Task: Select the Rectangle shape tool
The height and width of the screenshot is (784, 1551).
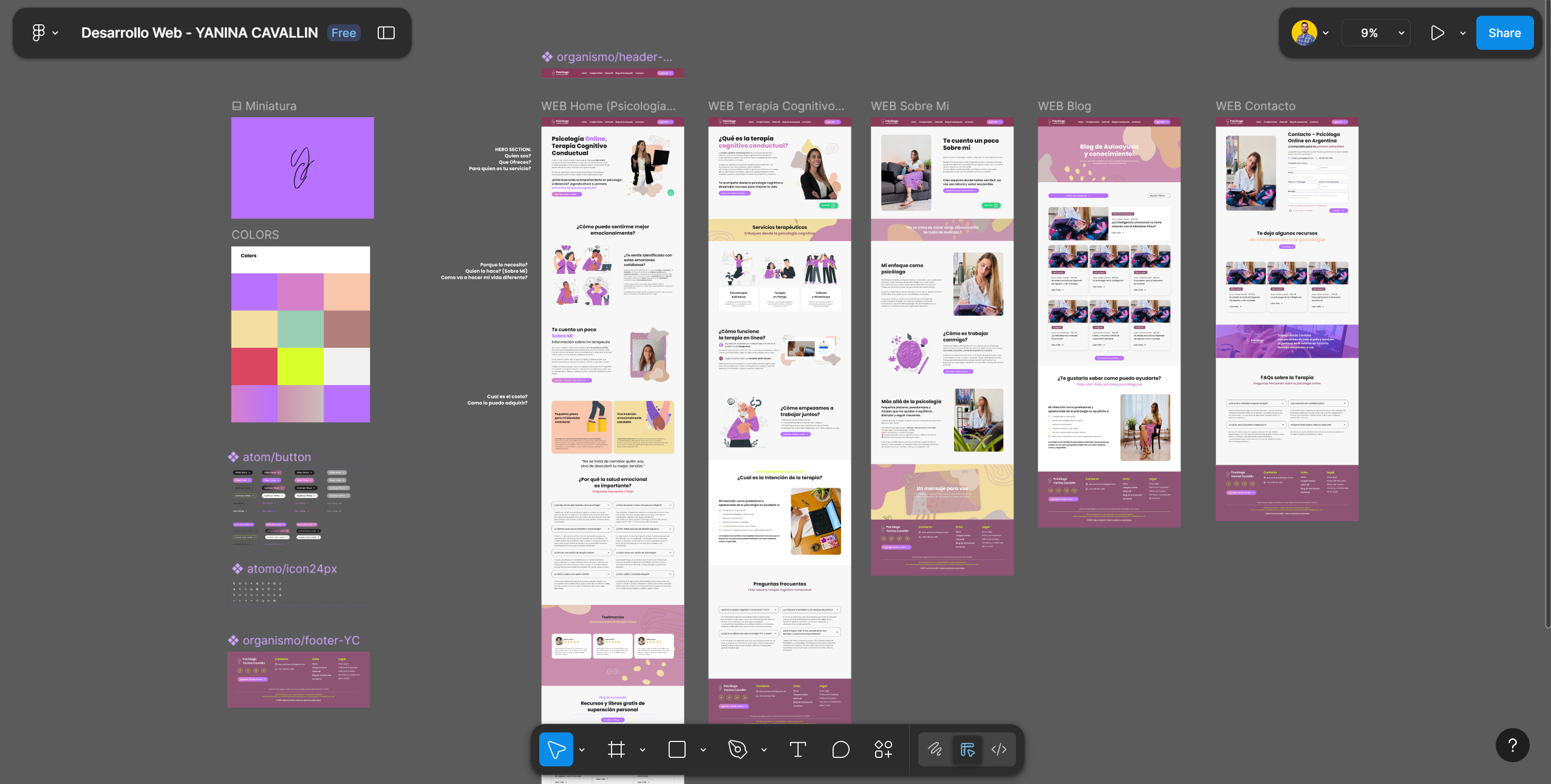Action: [677, 749]
